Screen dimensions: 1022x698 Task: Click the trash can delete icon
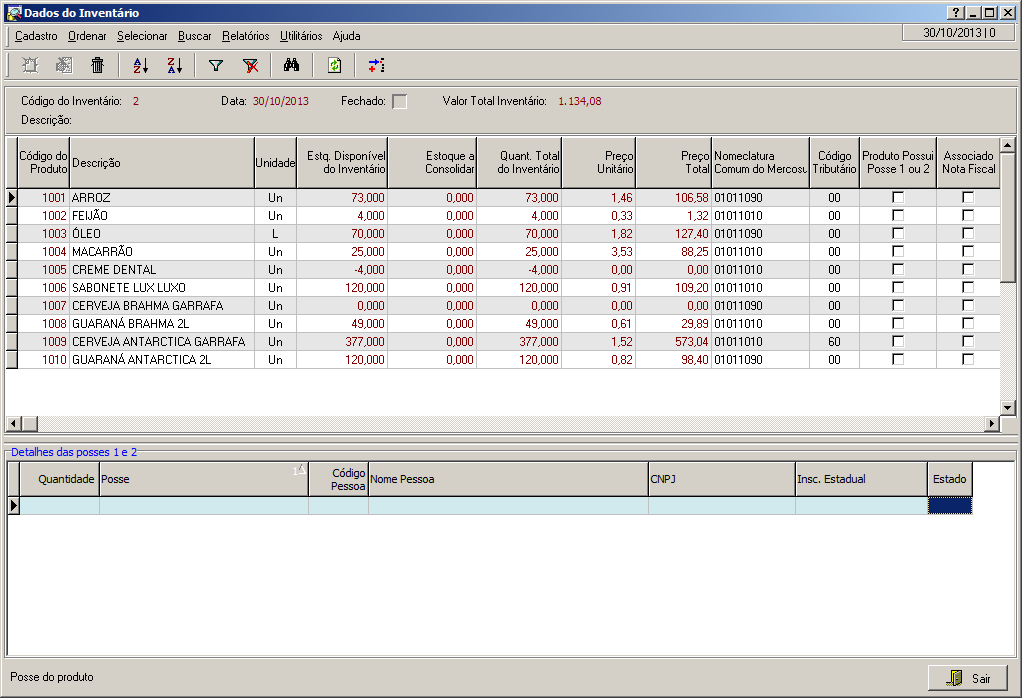click(97, 66)
